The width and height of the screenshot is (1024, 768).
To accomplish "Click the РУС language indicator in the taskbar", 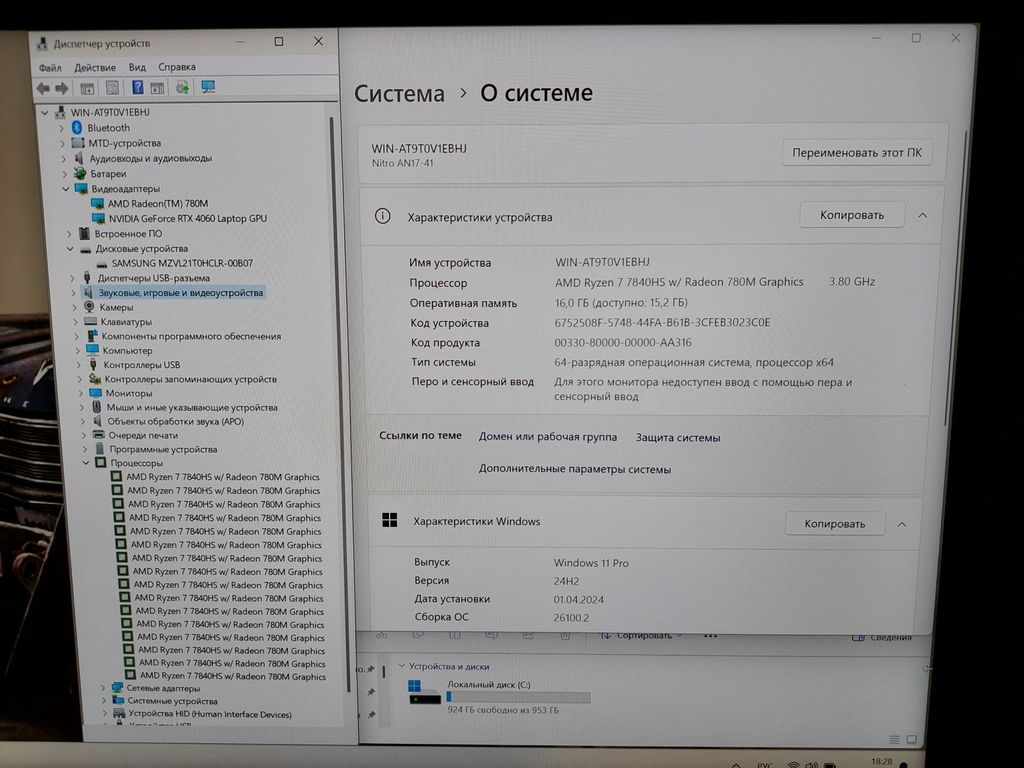I will pos(765,765).
